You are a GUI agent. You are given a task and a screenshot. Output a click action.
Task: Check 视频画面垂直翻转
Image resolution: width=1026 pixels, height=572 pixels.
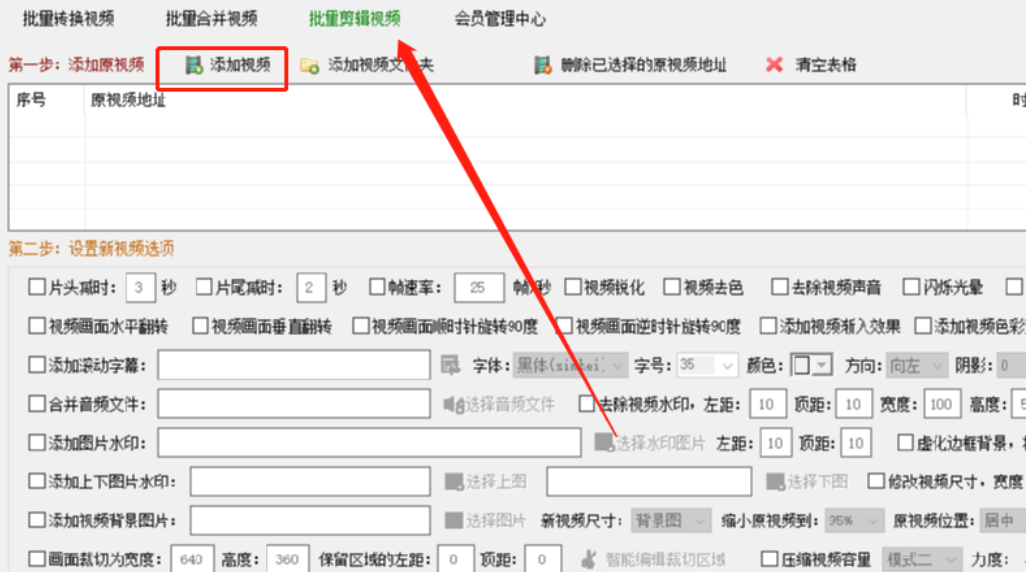coord(200,325)
